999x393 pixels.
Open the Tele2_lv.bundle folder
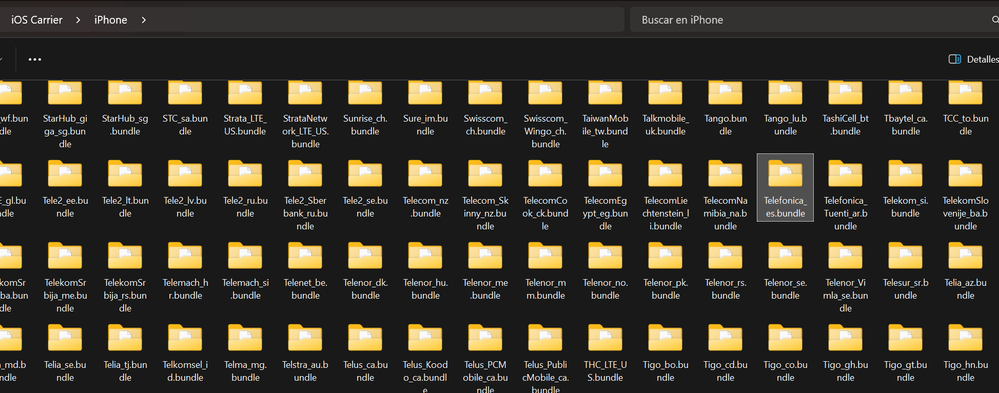coord(185,188)
